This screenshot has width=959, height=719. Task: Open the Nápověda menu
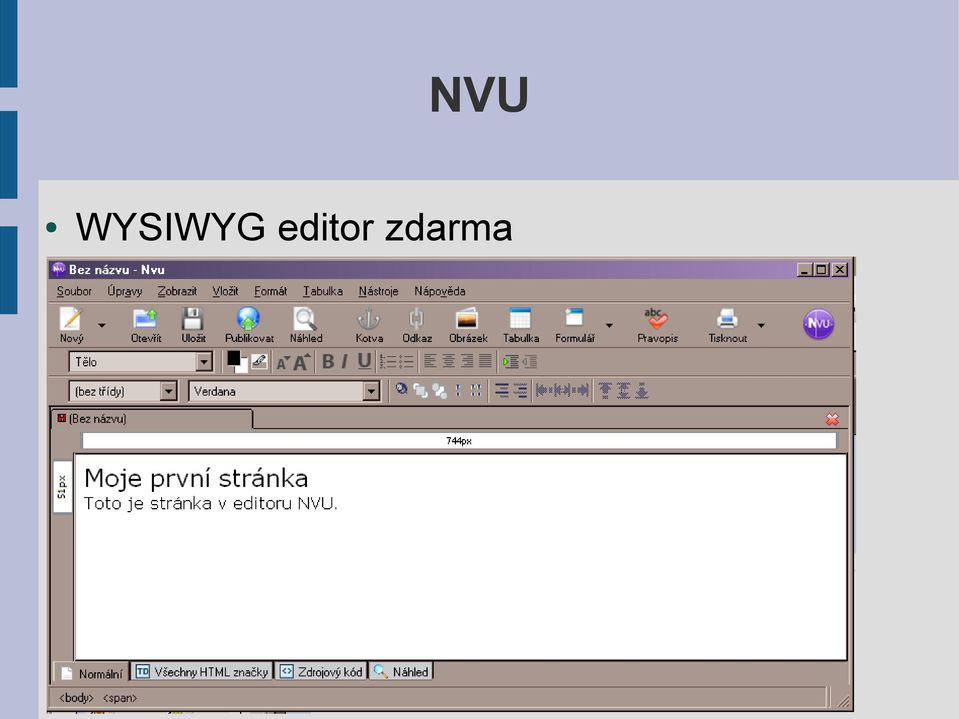(x=439, y=292)
